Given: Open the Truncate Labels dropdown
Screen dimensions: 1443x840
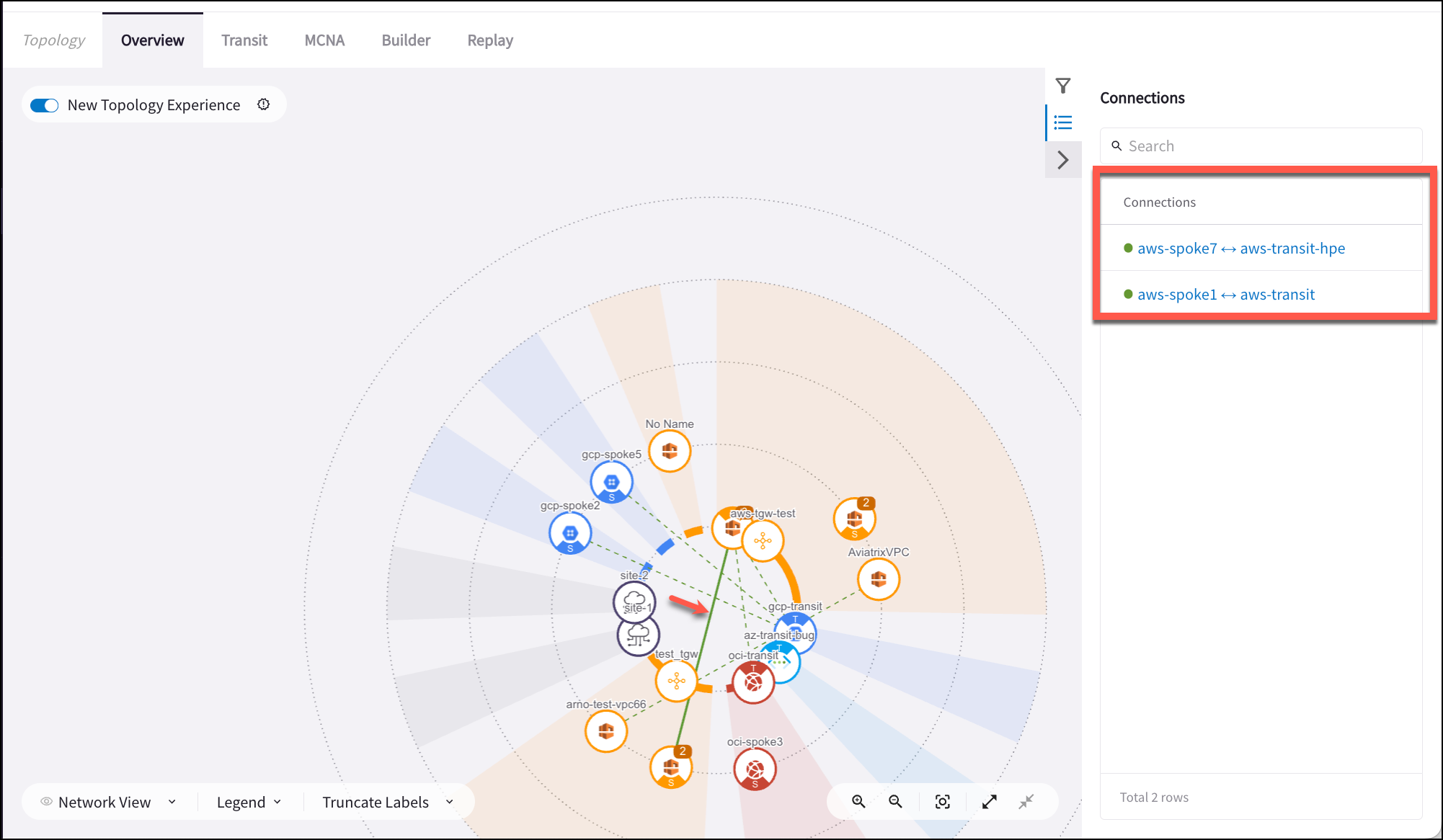Looking at the screenshot, I should tap(387, 802).
